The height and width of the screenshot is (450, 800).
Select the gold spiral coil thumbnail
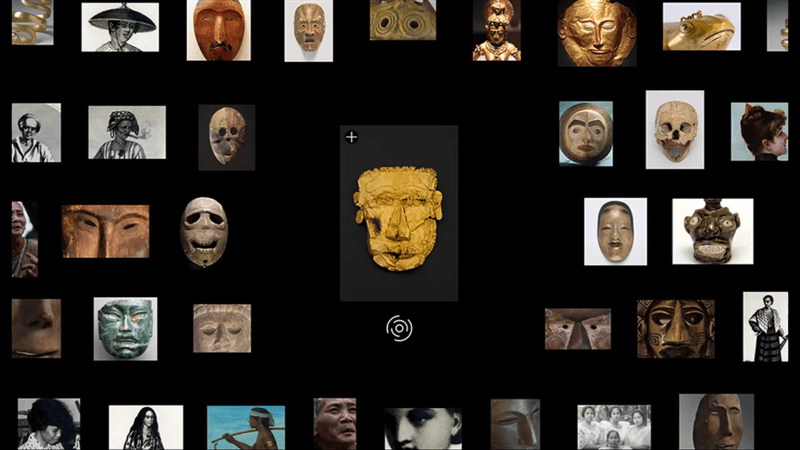[x=33, y=22]
